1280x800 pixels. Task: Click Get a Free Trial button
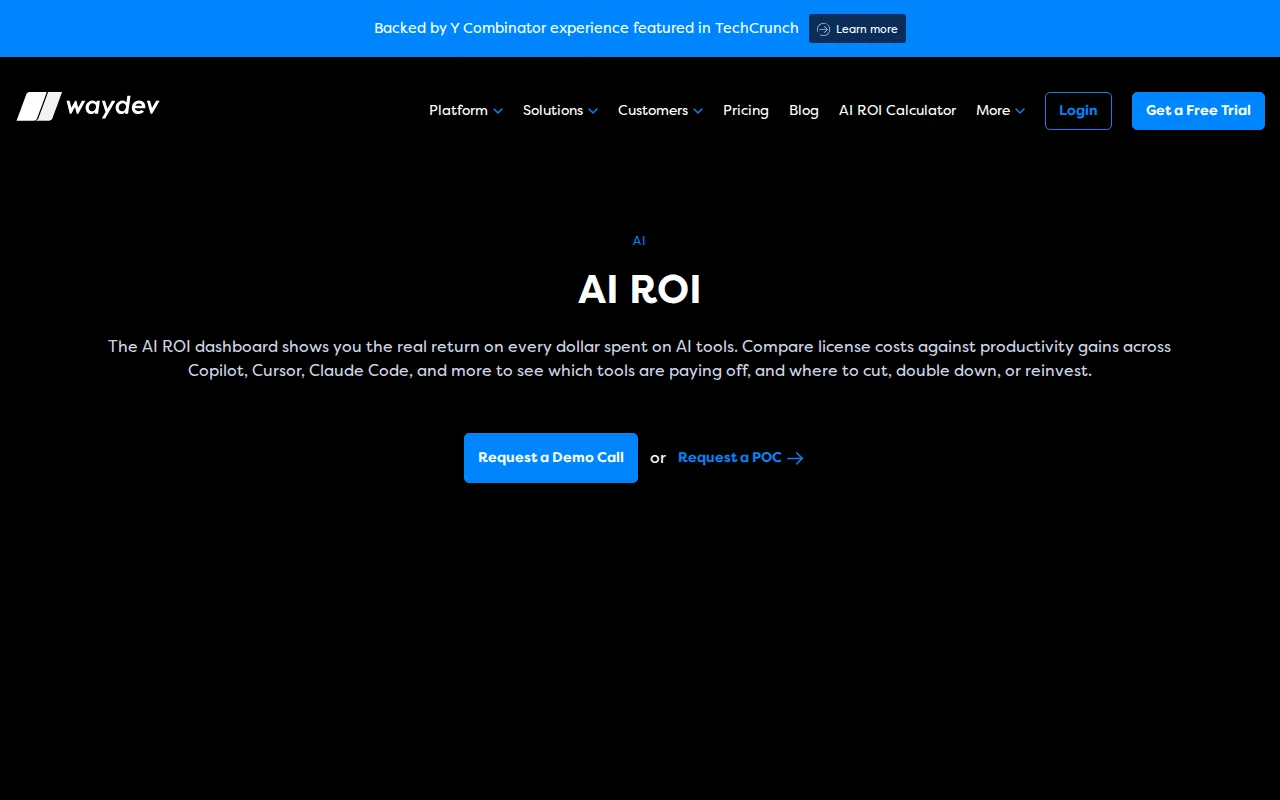click(1198, 111)
